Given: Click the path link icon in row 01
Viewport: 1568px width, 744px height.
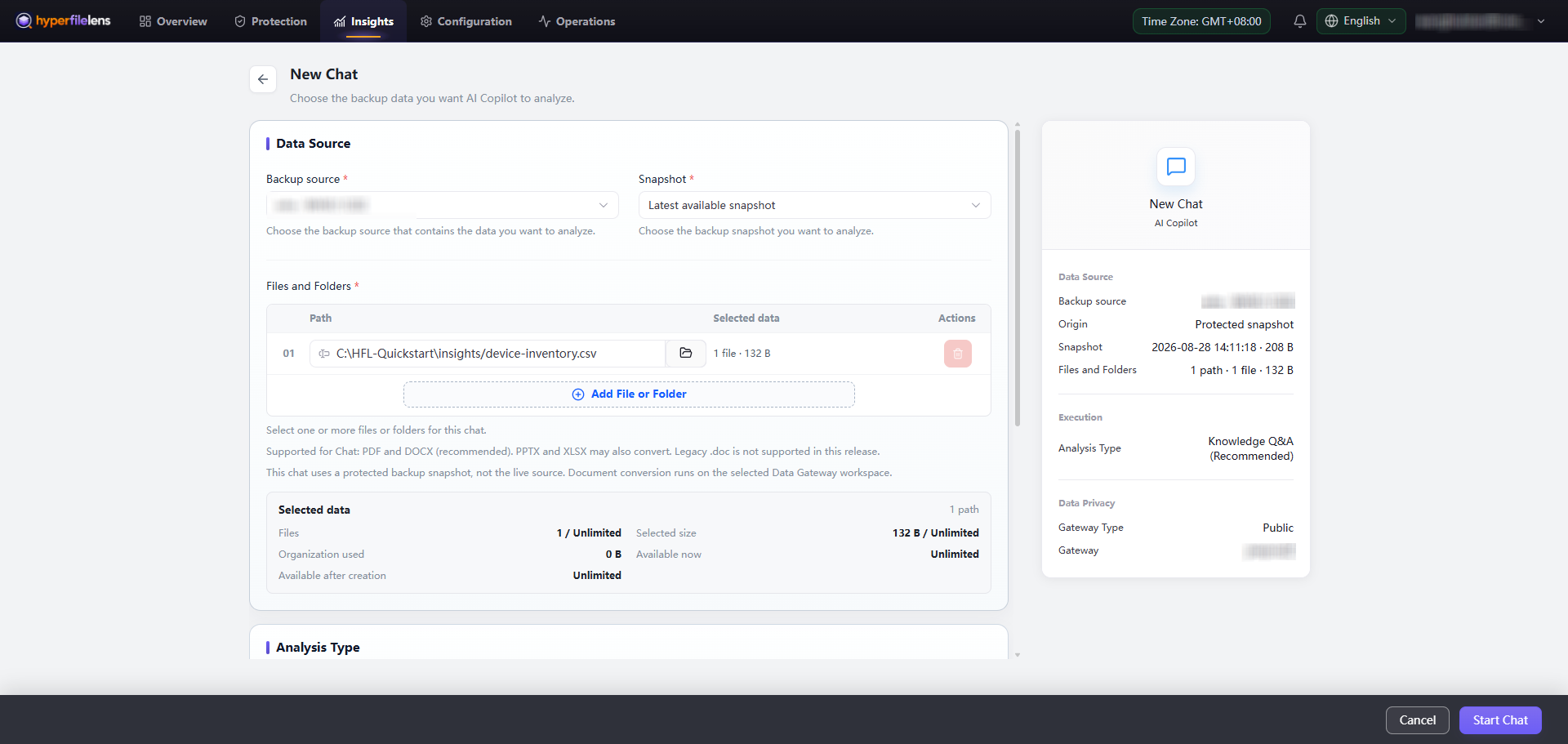Looking at the screenshot, I should coord(324,354).
